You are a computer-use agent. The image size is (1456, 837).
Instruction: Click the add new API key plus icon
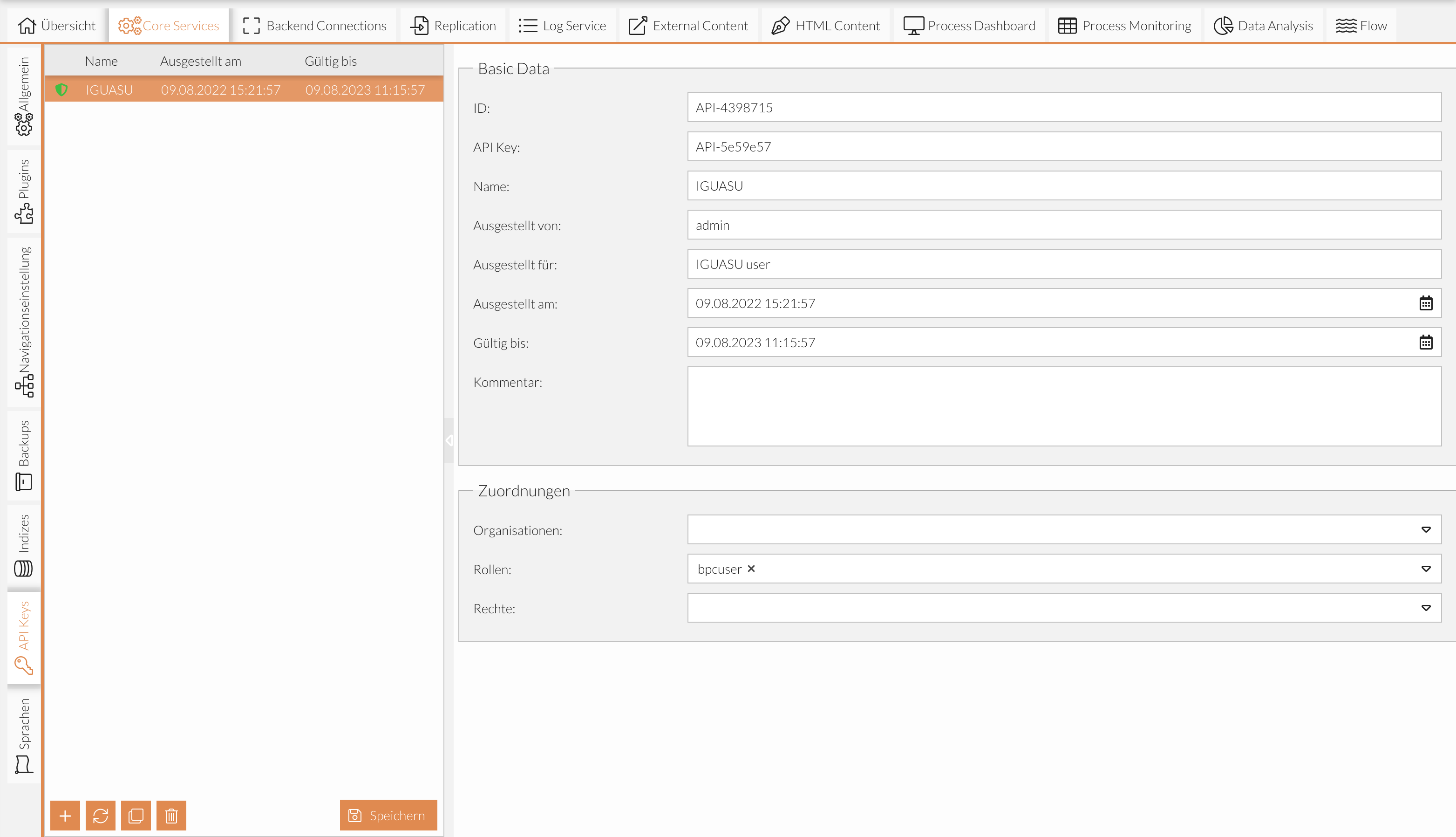click(65, 815)
